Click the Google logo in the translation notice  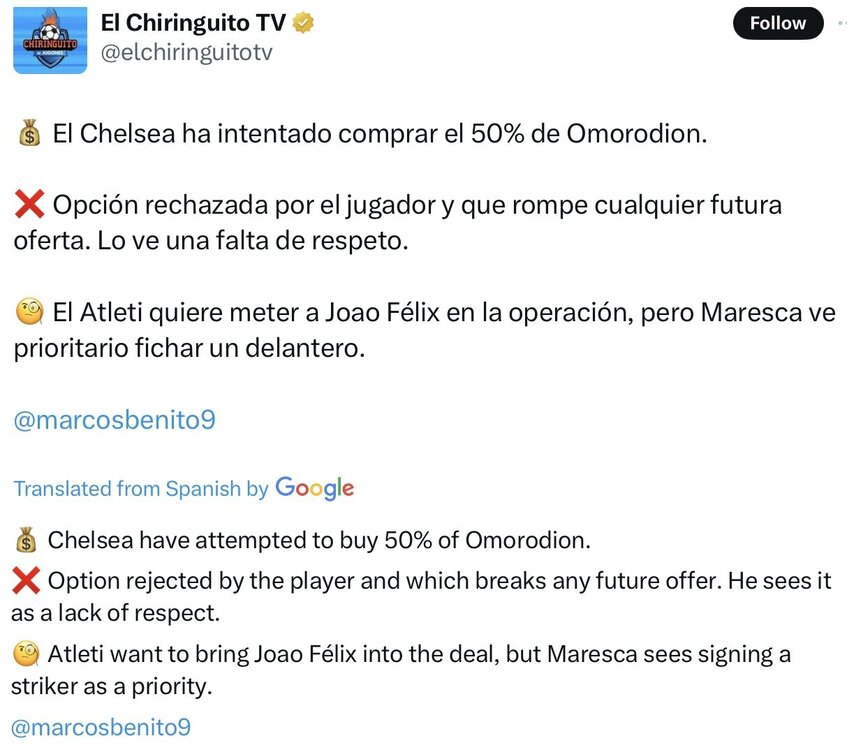(314, 488)
